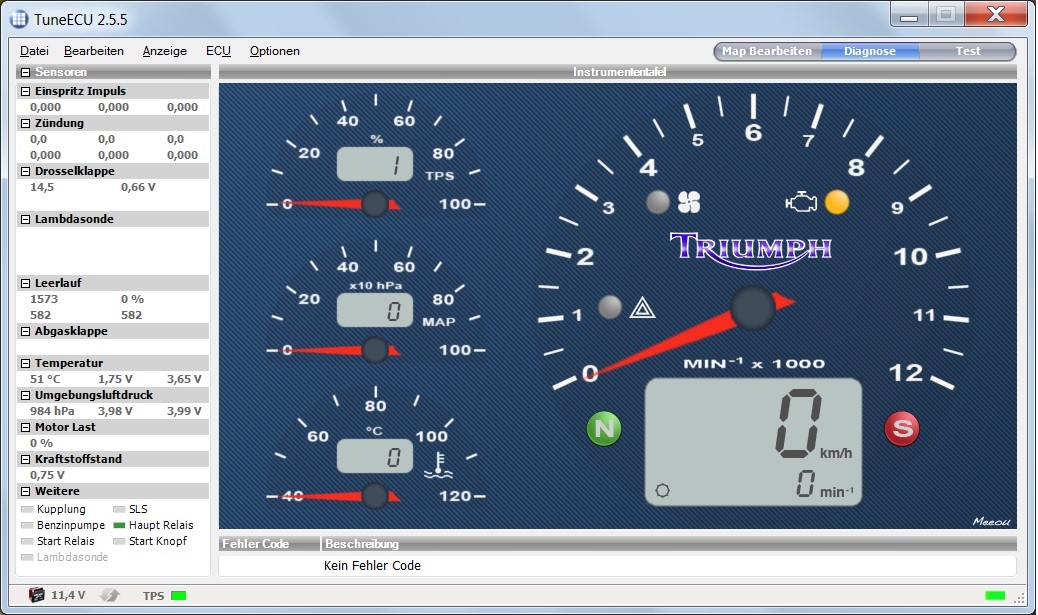
Task: Toggle the Start Knopf indicator
Action: 119,541
